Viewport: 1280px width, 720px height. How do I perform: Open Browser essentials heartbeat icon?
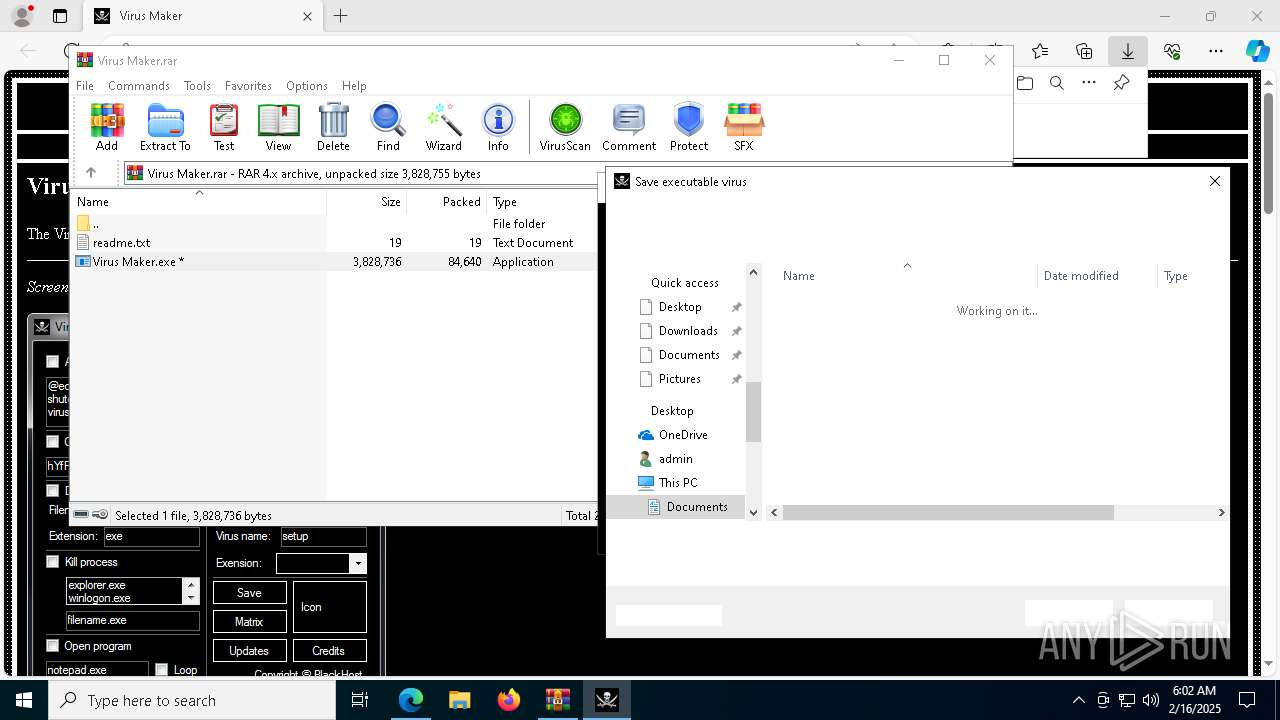pyautogui.click(x=1172, y=50)
